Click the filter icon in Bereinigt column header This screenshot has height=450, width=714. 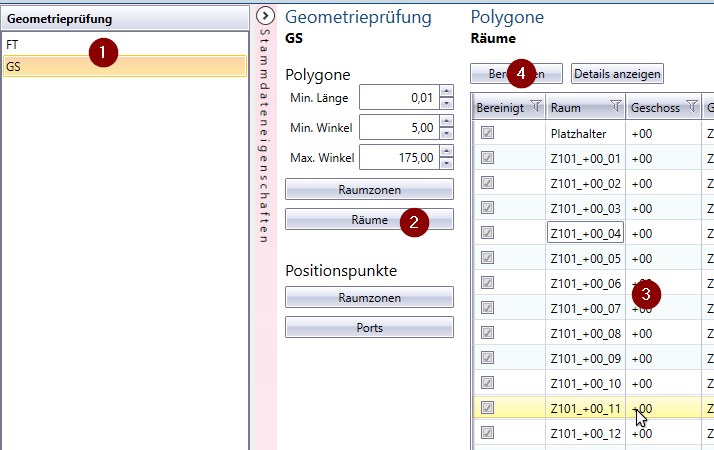click(x=535, y=106)
